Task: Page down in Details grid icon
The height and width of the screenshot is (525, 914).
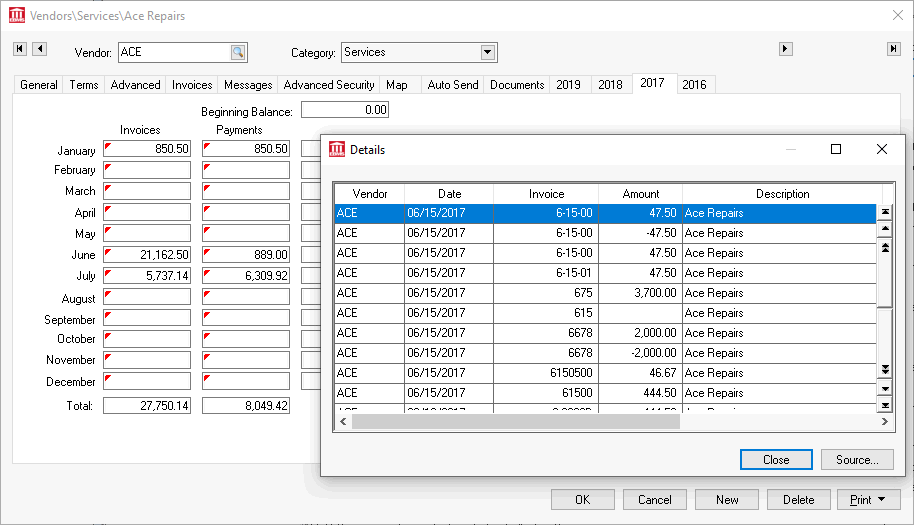Action: pos(885,369)
